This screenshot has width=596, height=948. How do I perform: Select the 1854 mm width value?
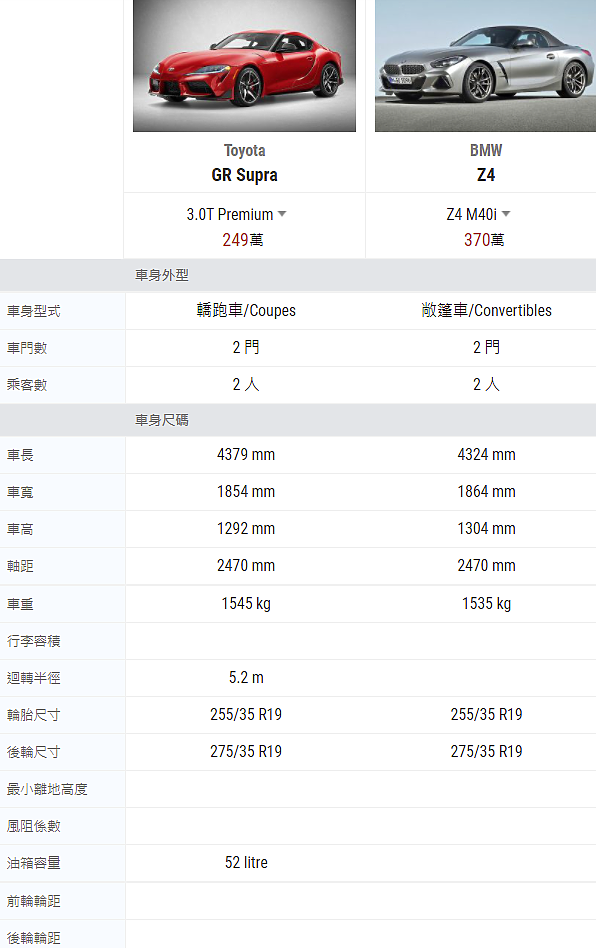[x=246, y=492]
